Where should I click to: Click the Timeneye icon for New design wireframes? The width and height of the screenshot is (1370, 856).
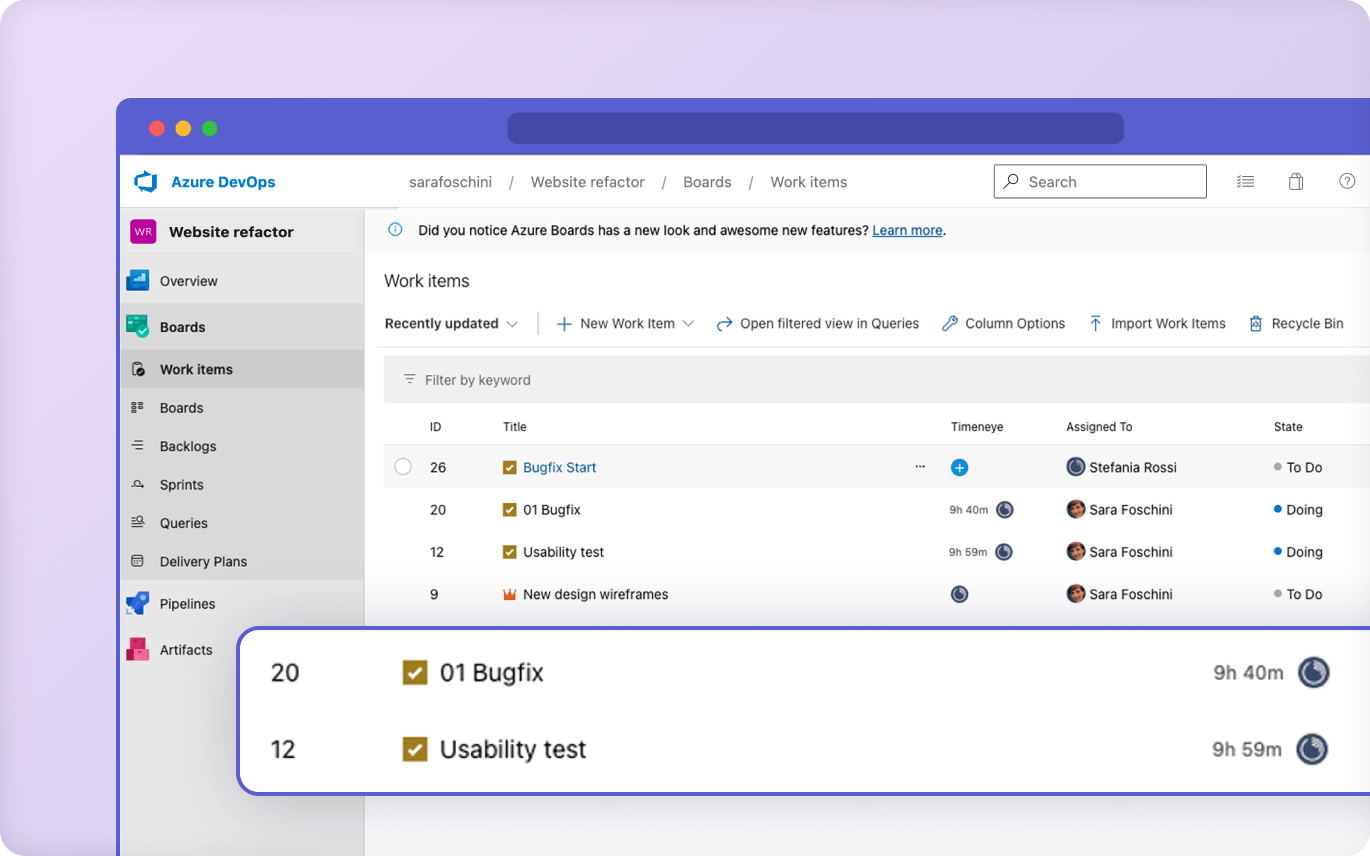(x=959, y=594)
